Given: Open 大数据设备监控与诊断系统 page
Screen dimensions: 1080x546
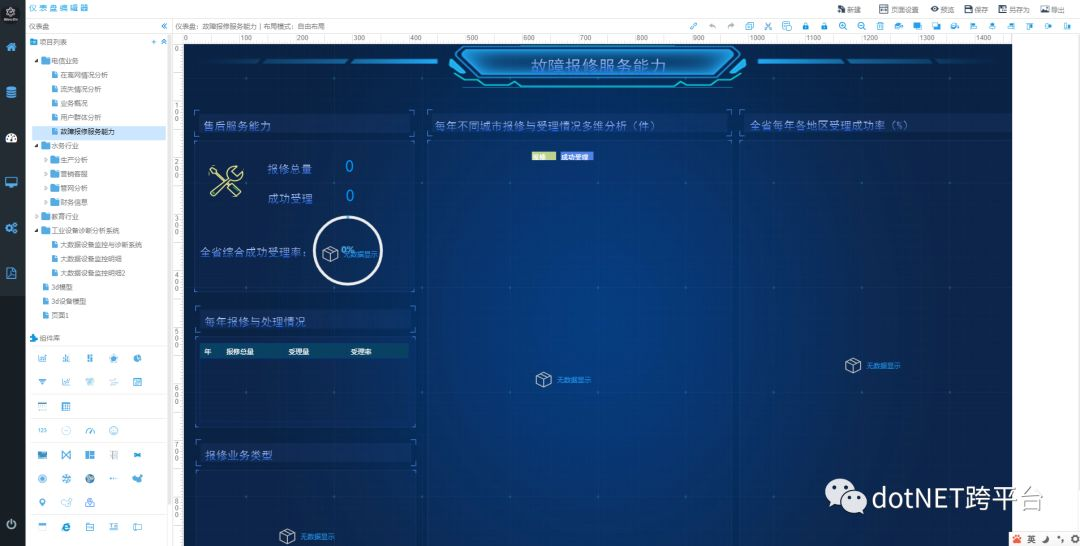Looking at the screenshot, I should click(101, 244).
